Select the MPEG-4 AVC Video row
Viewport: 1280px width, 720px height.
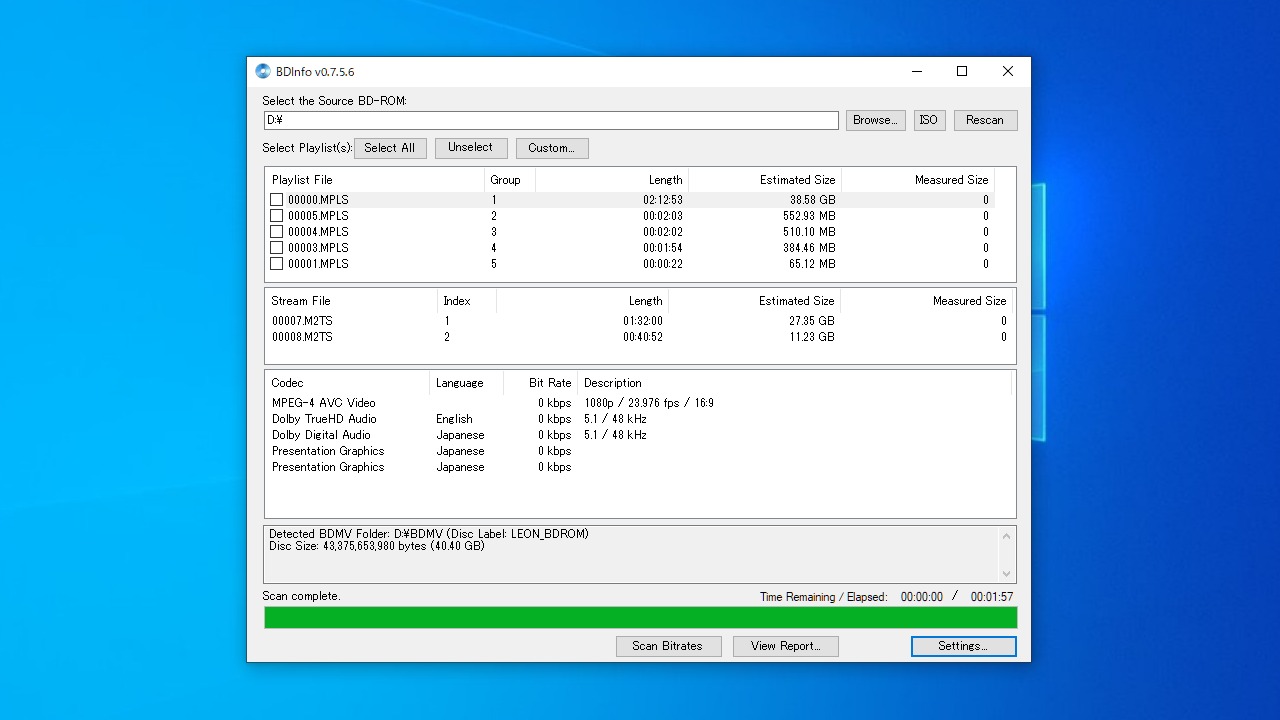(640, 403)
